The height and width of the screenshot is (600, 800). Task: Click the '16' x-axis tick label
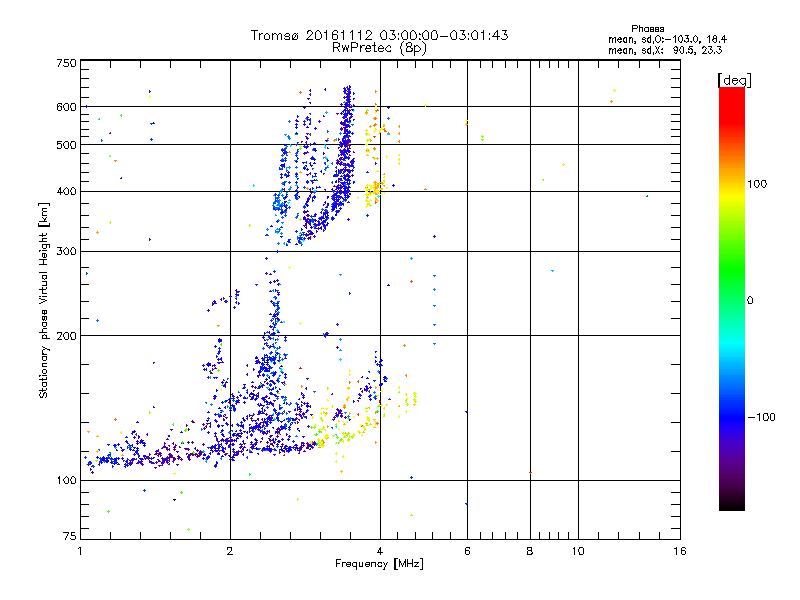point(680,551)
